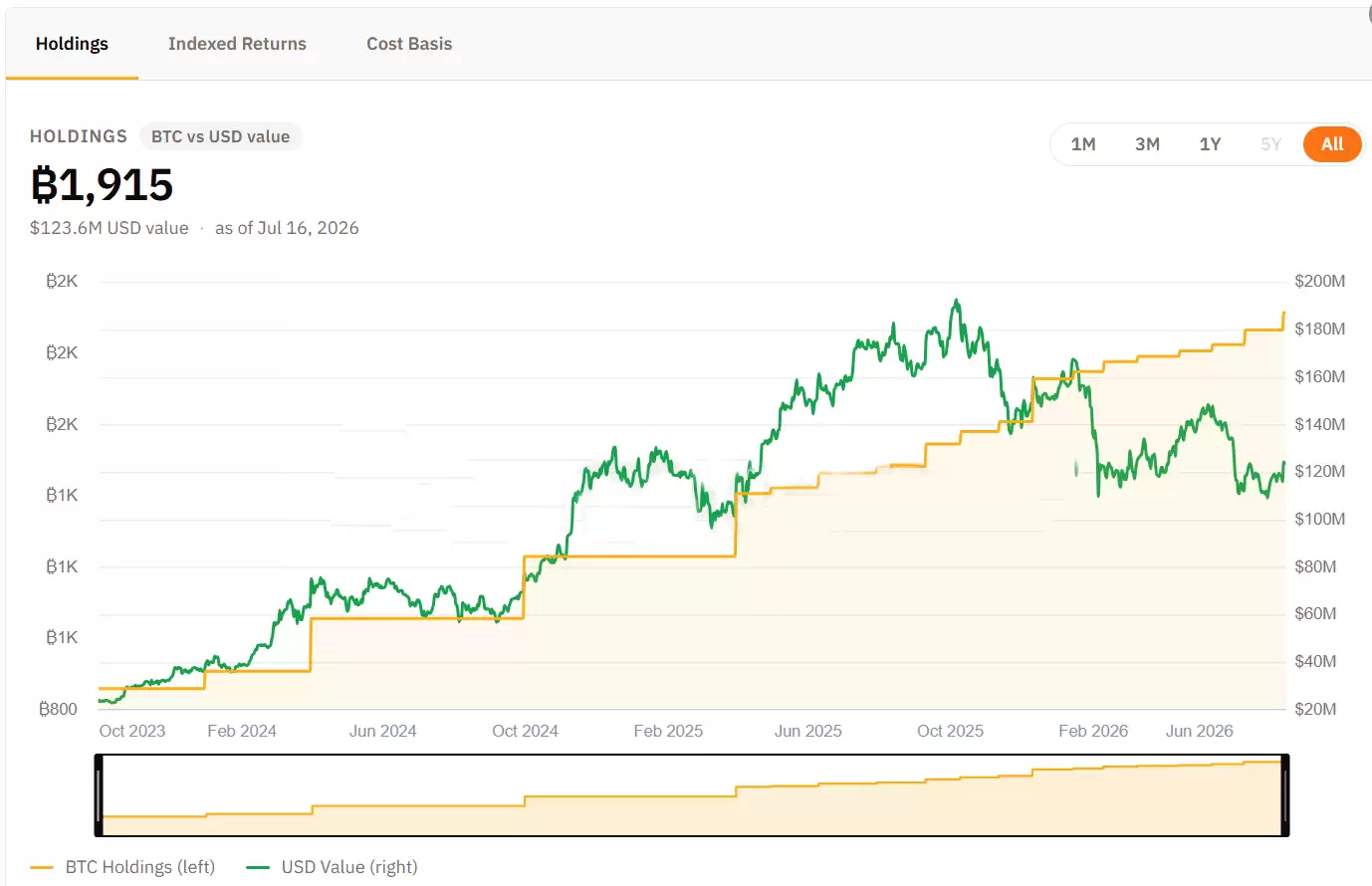1372x886 pixels.
Task: Select the Cost Basis tab
Action: 409,44
